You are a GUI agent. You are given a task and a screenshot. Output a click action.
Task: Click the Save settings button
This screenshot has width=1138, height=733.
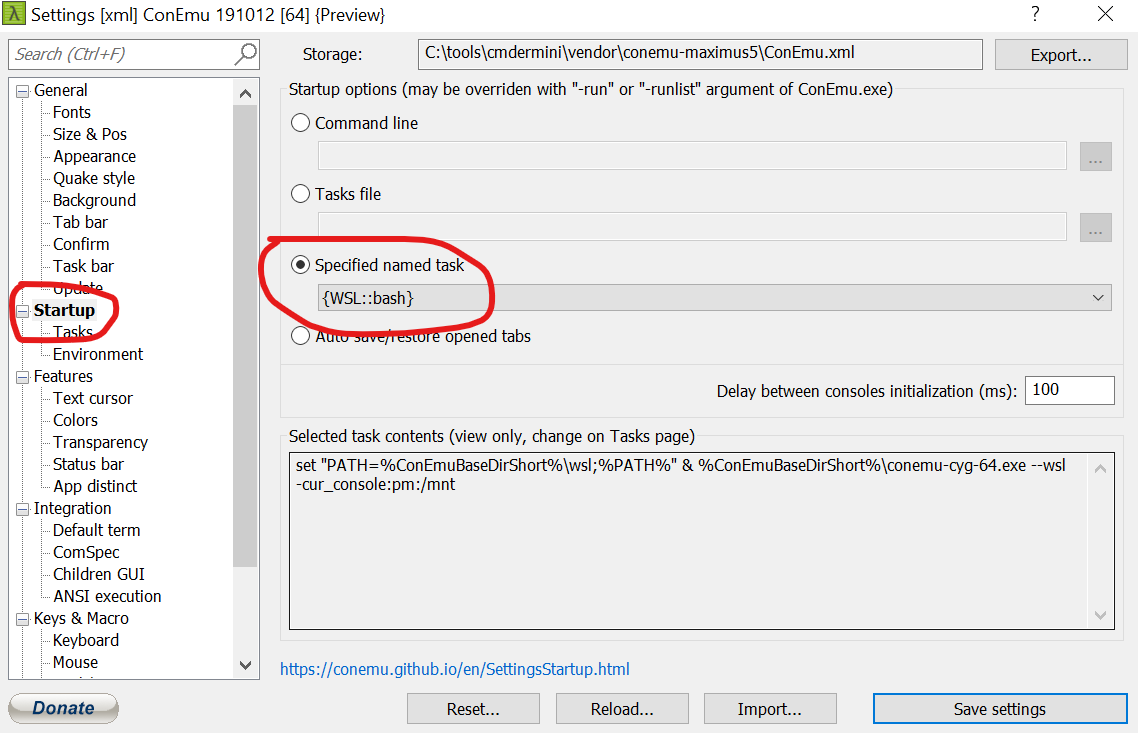[x=1000, y=708]
